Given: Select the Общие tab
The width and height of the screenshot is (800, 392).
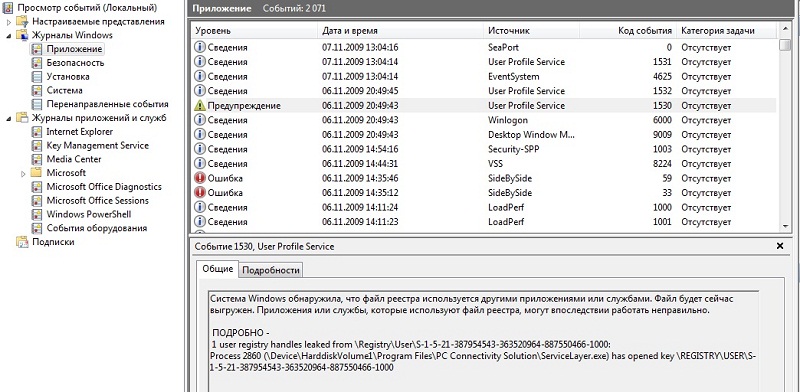Looking at the screenshot, I should [x=217, y=269].
